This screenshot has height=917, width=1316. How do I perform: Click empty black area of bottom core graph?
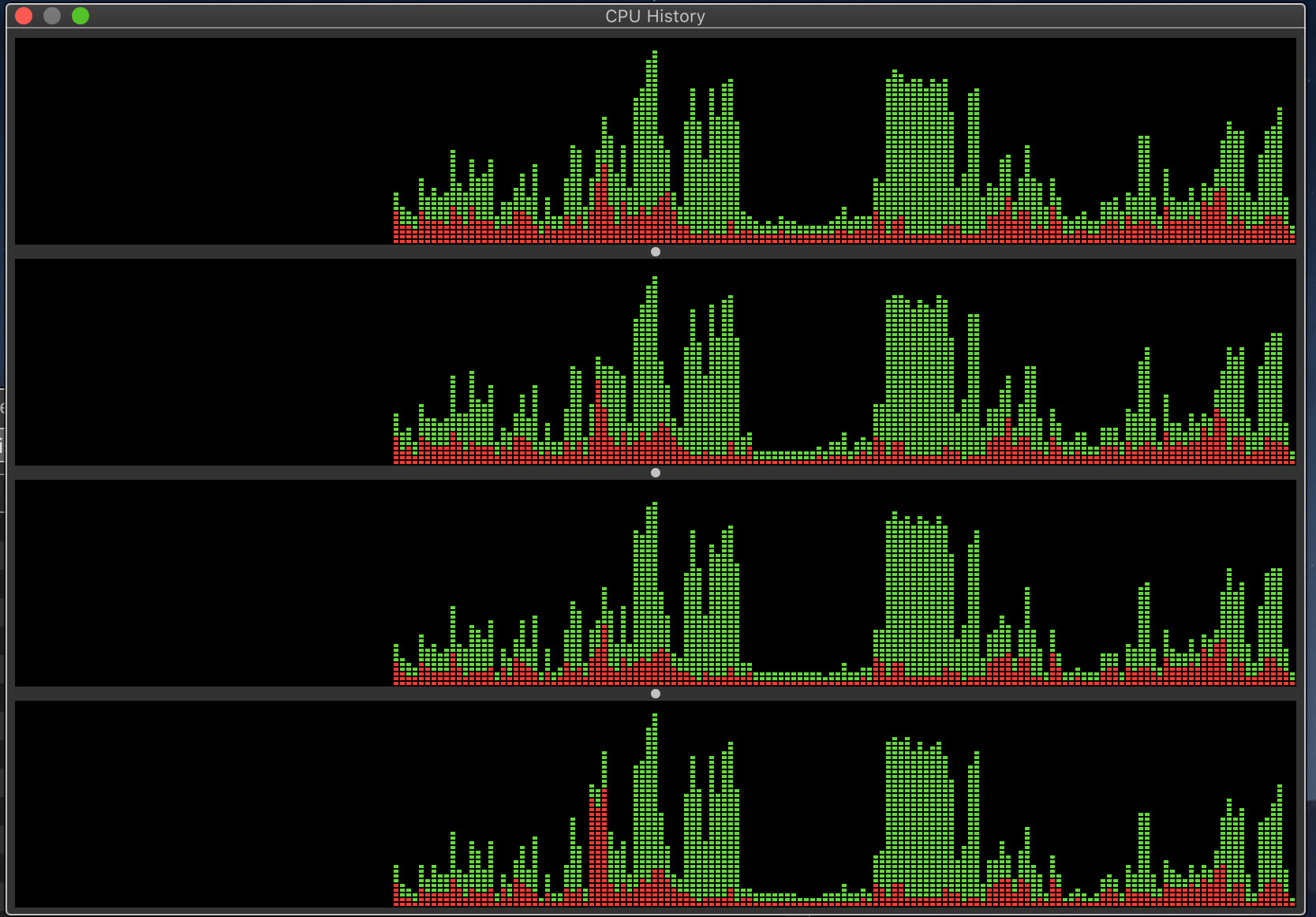204,804
